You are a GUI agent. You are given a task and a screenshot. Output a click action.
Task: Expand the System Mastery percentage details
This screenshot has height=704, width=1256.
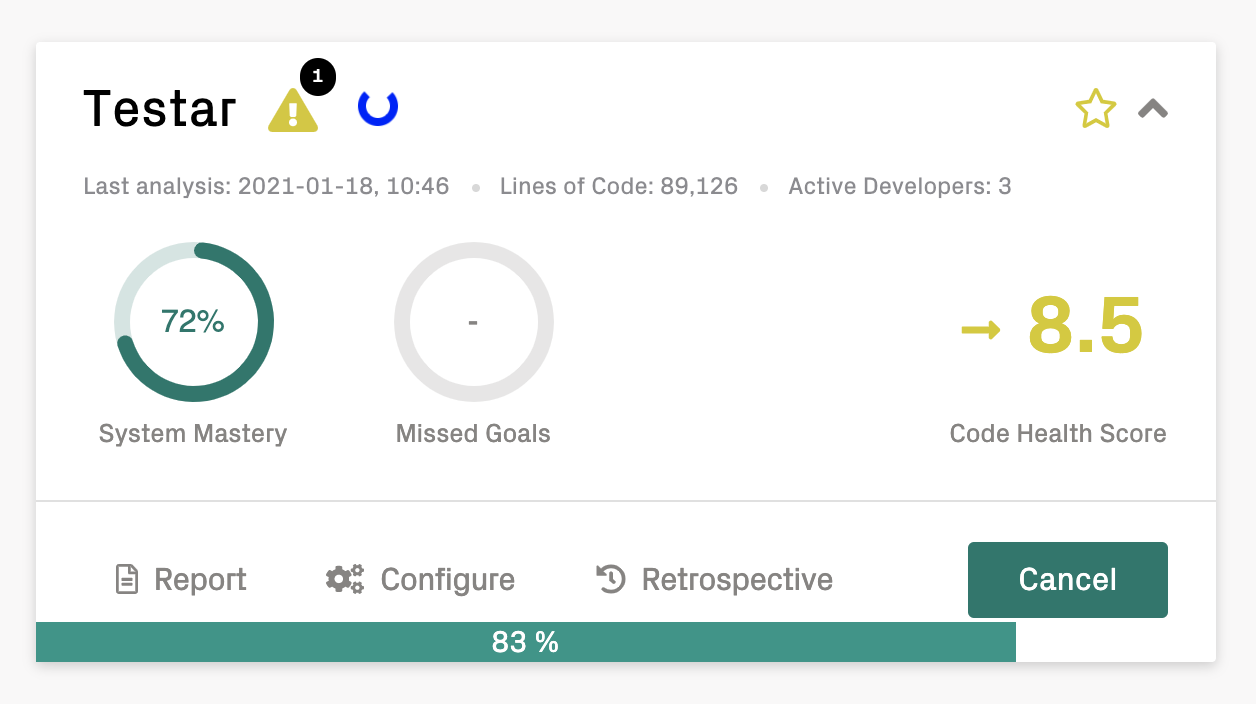pyautogui.click(x=193, y=322)
